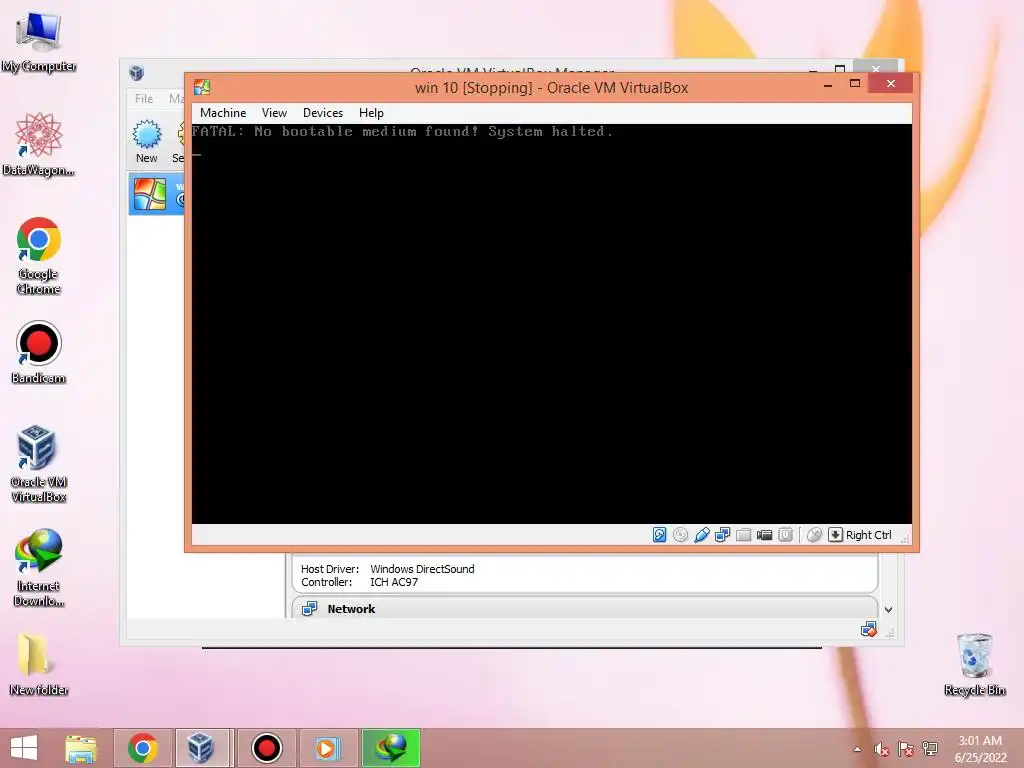Click the hard disk activity status icon
Viewport: 1024px width, 768px height.
coord(660,535)
